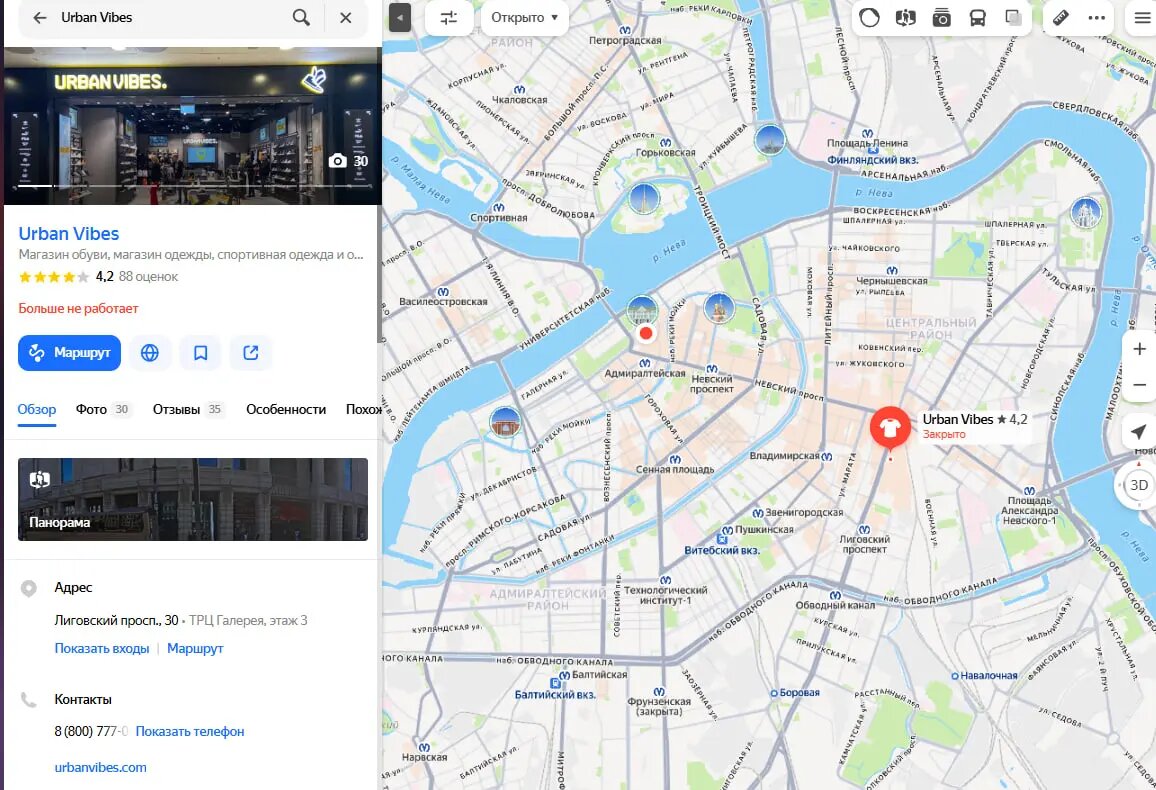Click the "Владимирская" metro station label
1156x790 pixels.
pyautogui.click(x=784, y=456)
